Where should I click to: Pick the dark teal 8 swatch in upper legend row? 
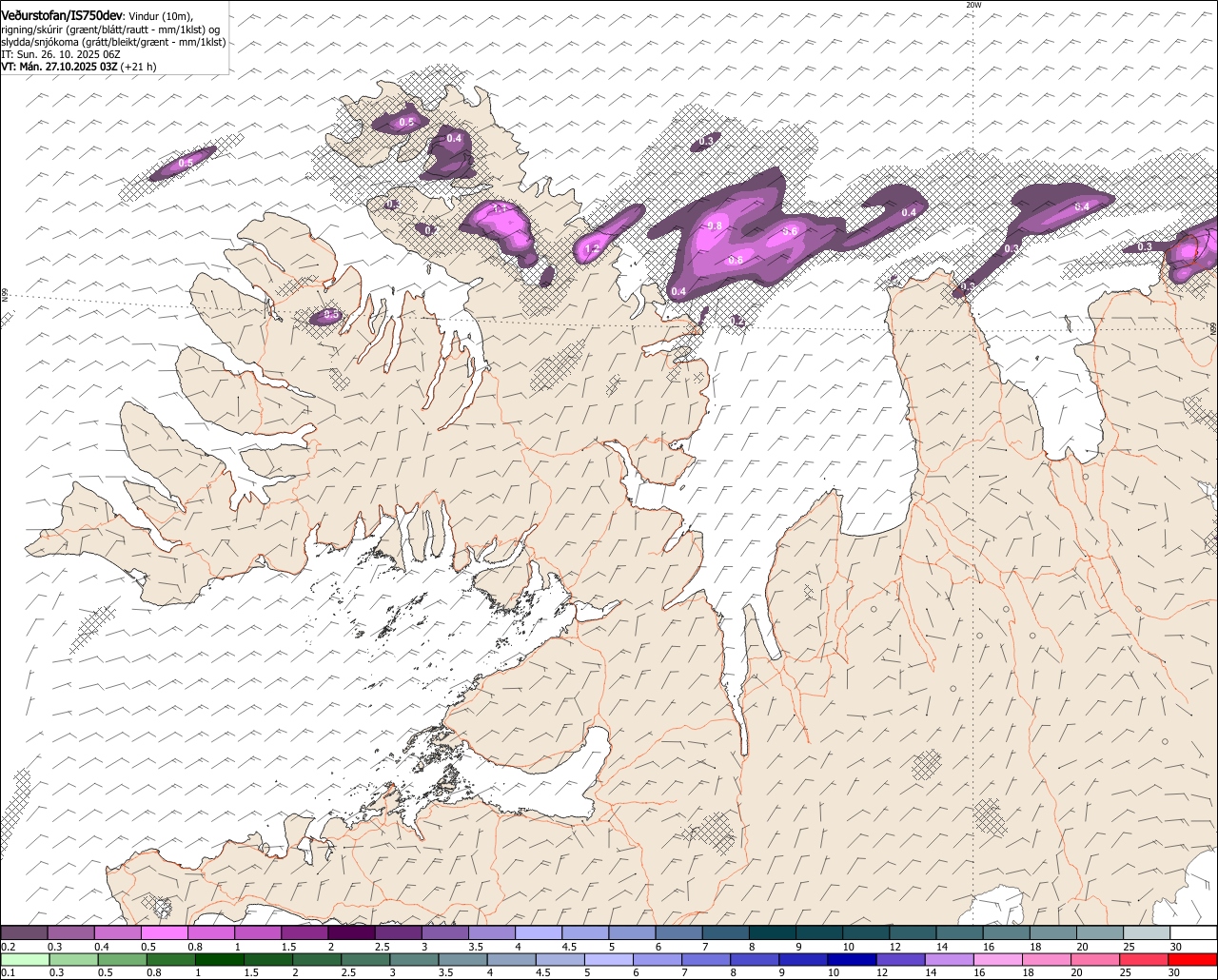click(773, 932)
